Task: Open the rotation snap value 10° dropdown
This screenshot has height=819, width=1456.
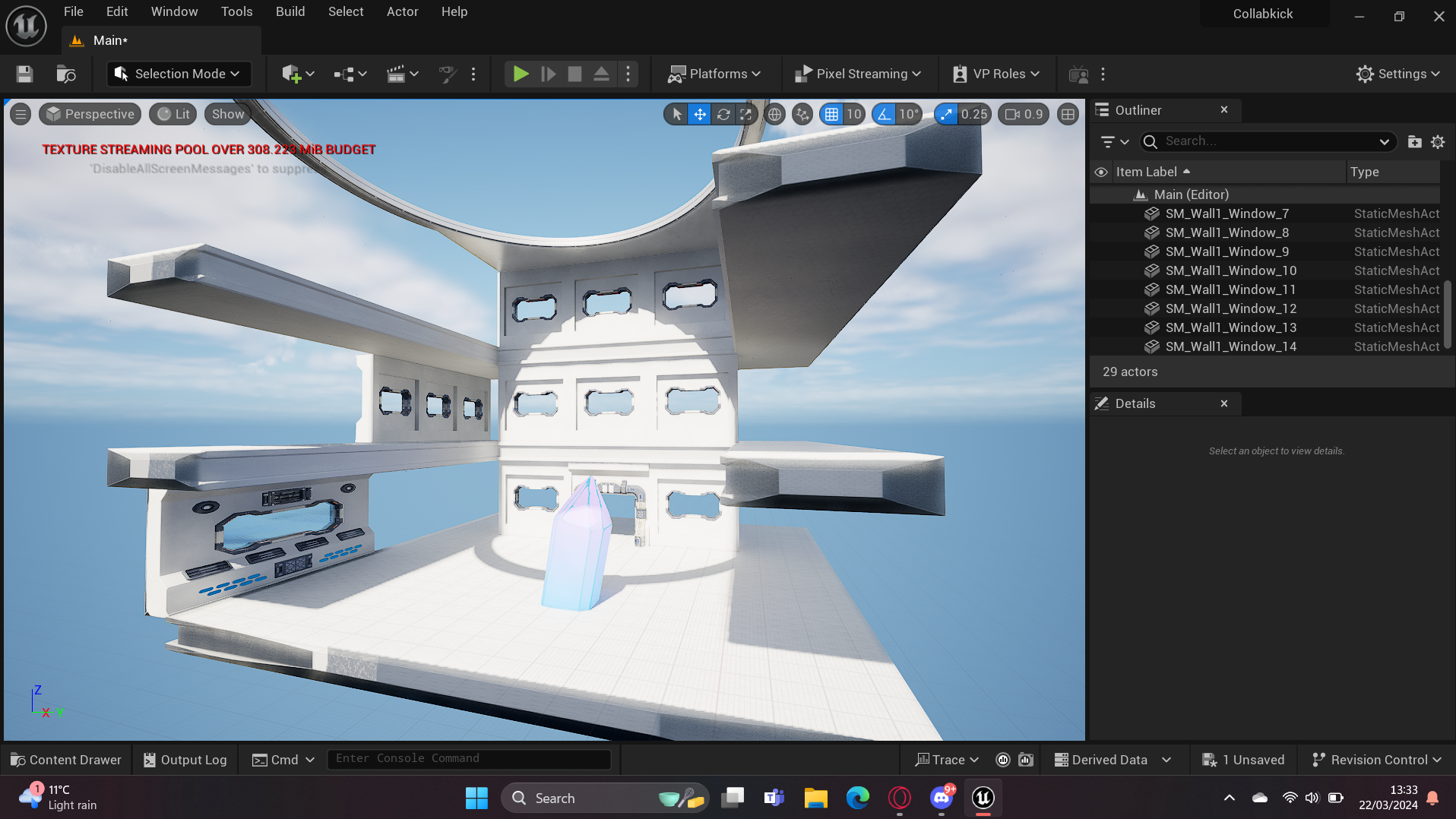Action: pyautogui.click(x=909, y=114)
